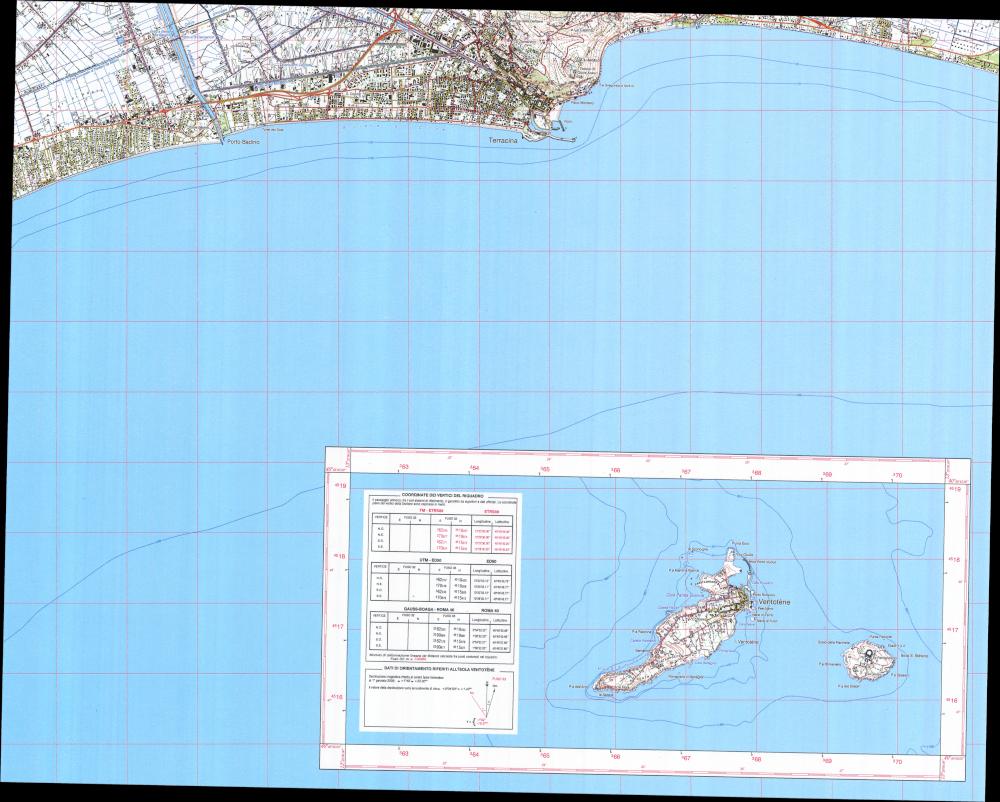The height and width of the screenshot is (802, 1000).
Task: Click bottom grid label 69 on inset
Action: [x=827, y=760]
